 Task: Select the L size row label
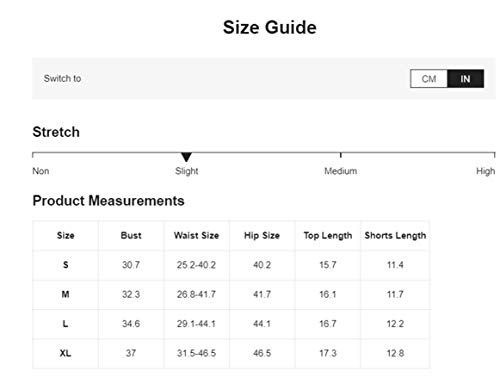pyautogui.click(x=65, y=324)
